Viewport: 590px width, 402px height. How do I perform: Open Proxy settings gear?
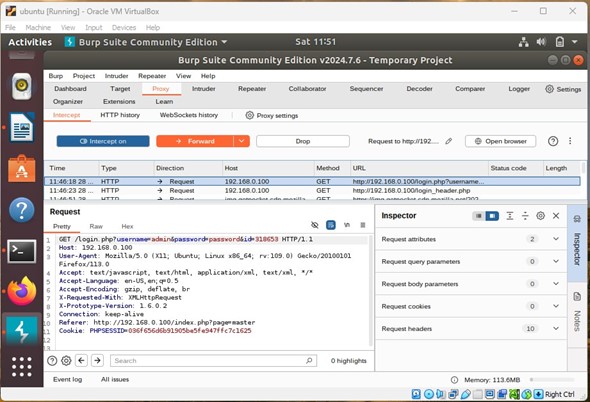249,115
